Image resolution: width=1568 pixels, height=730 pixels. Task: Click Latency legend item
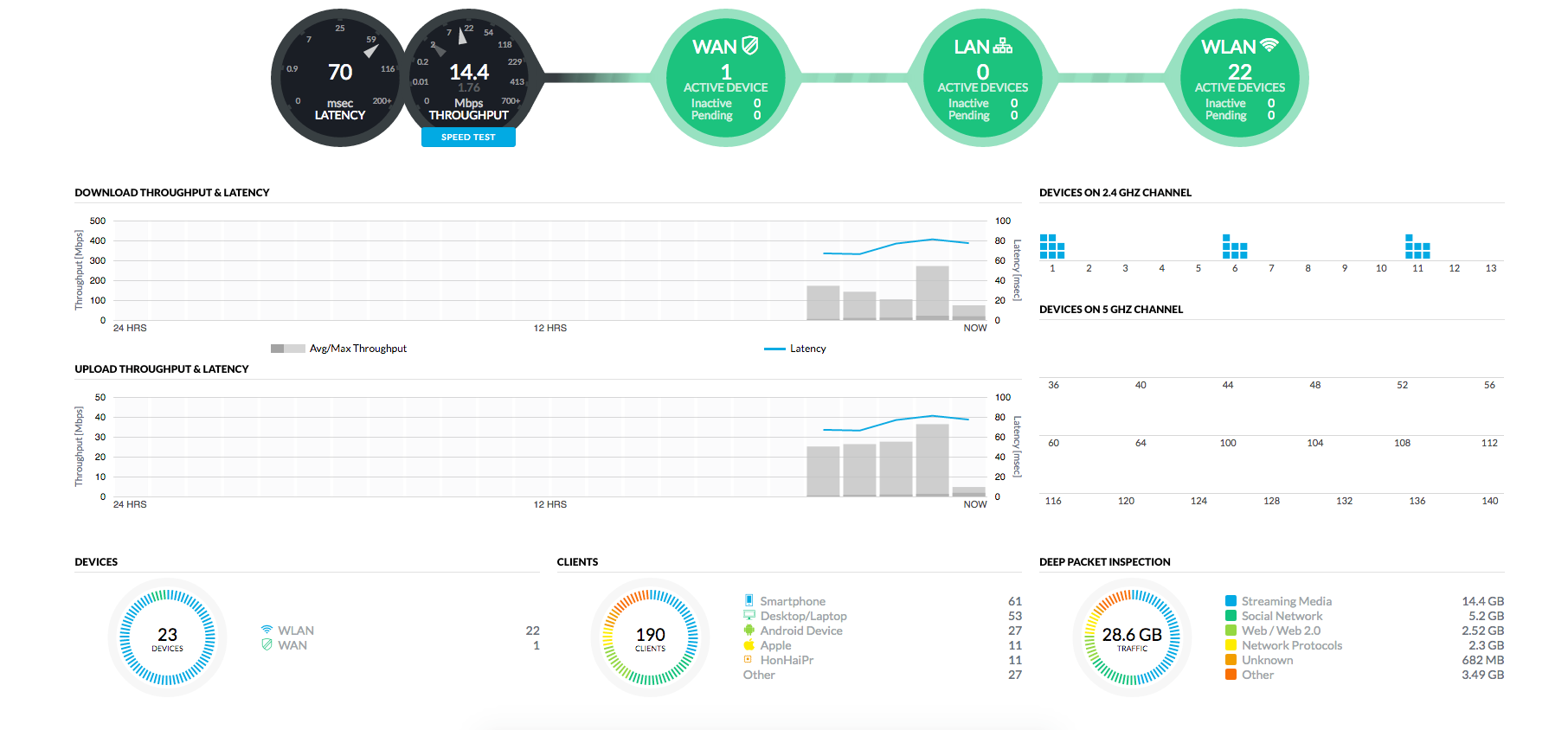click(x=795, y=349)
